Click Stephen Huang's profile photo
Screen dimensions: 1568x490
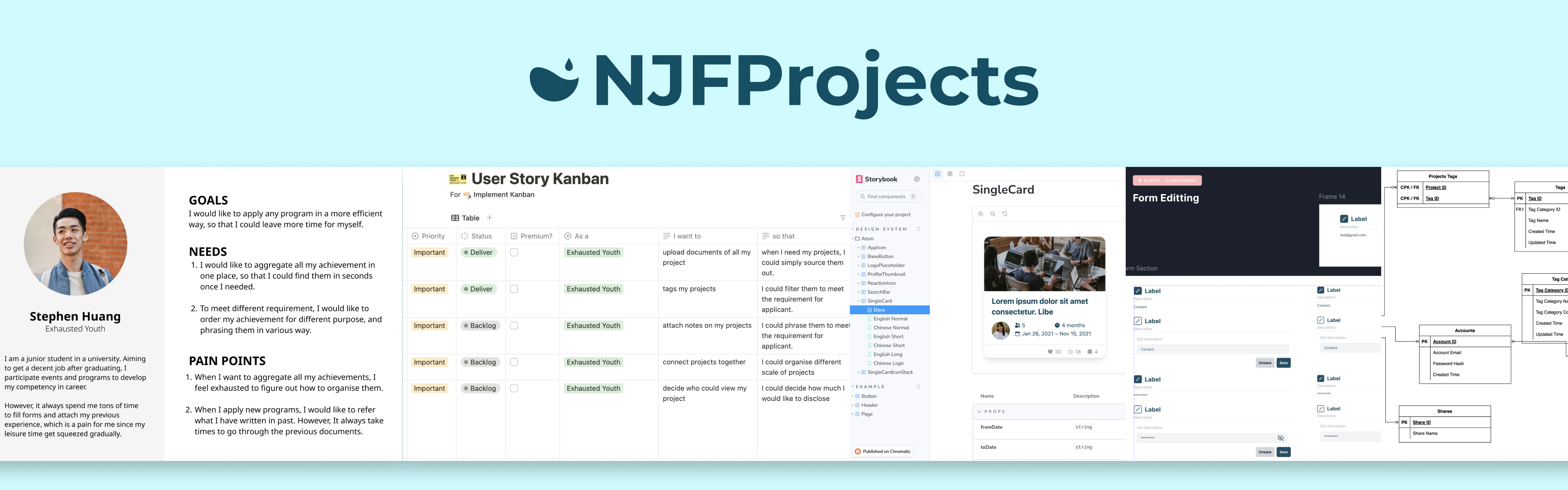[x=75, y=243]
